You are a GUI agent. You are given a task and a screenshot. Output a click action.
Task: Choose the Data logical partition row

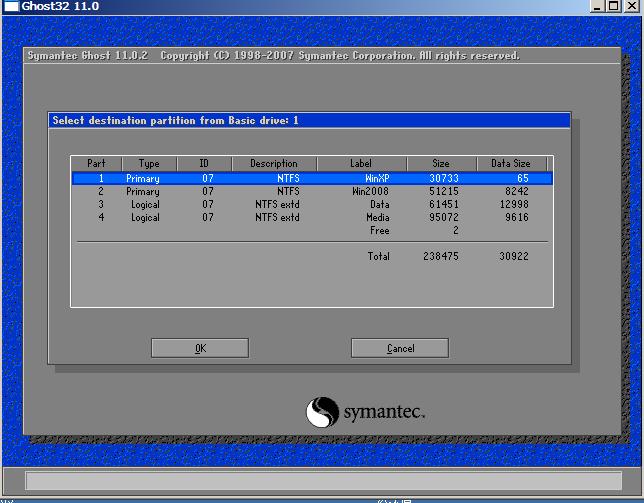pyautogui.click(x=312, y=204)
